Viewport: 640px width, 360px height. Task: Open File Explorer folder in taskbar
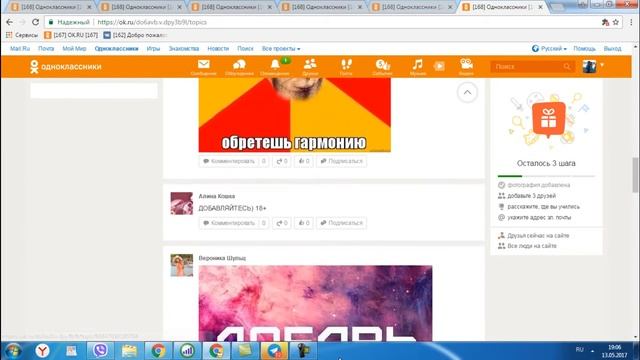coord(129,351)
